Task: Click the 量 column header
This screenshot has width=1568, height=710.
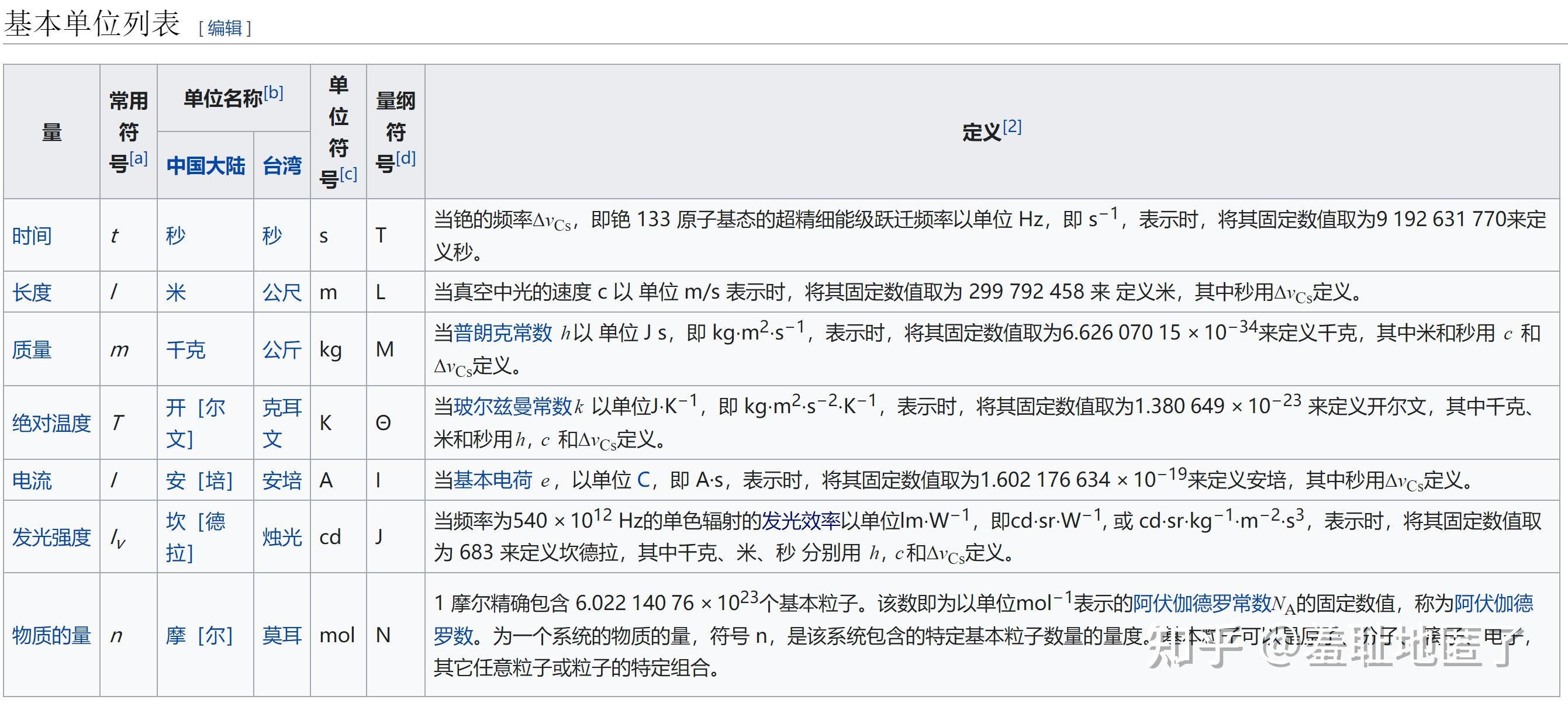Action: click(x=51, y=132)
